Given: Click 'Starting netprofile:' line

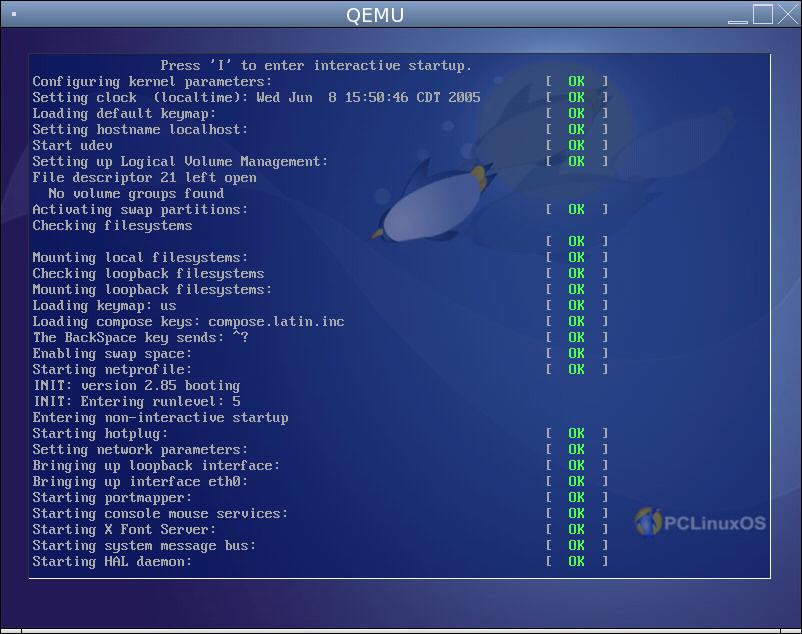Looking at the screenshot, I should click(112, 370).
